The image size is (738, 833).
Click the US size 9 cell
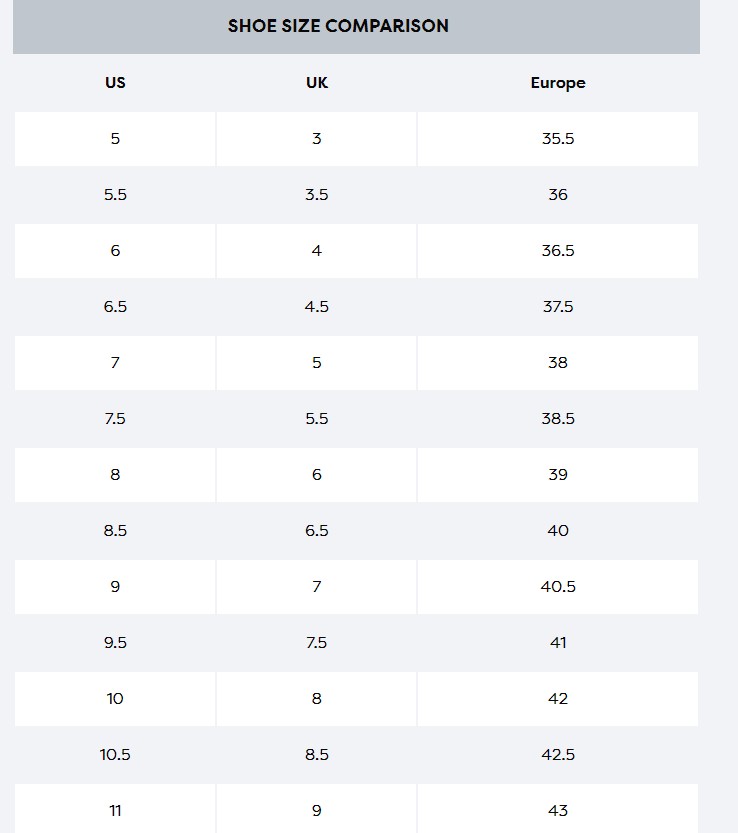tap(115, 587)
